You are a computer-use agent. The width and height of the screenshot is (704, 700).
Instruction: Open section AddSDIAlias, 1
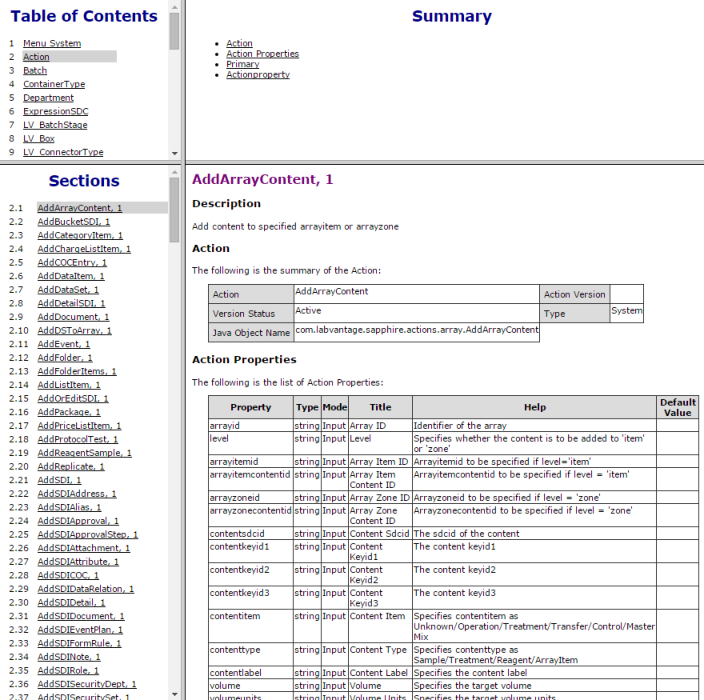pyautogui.click(x=69, y=507)
